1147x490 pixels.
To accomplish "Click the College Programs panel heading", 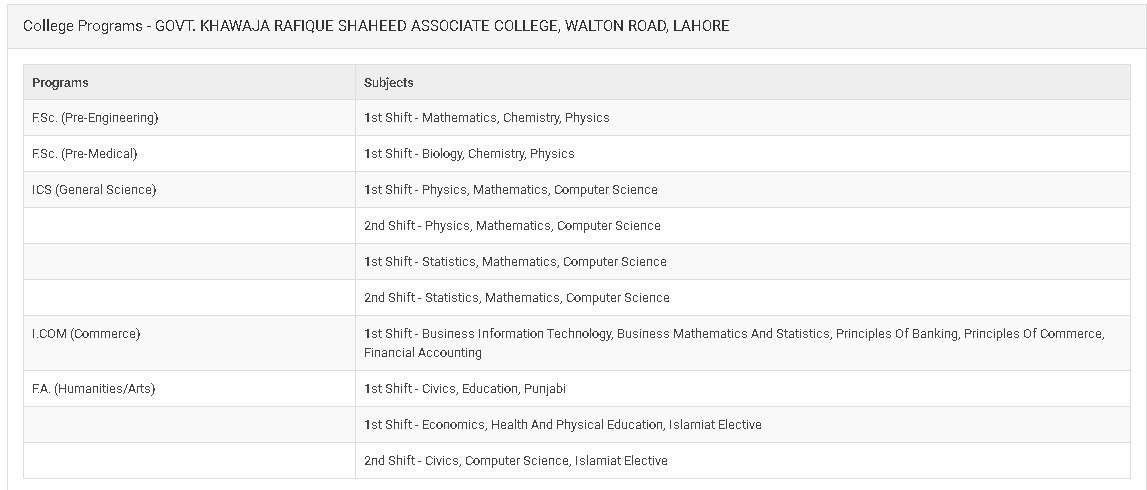I will click(376, 26).
